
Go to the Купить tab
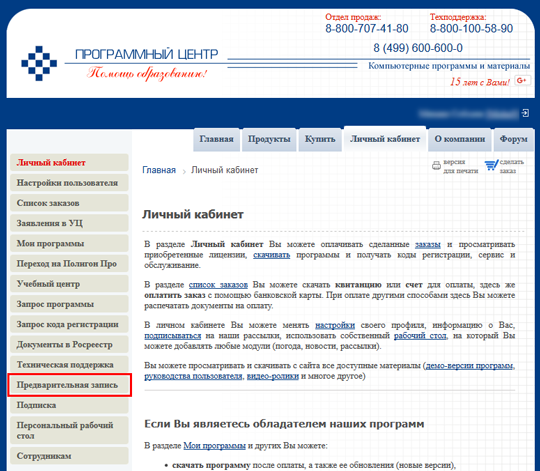(x=320, y=139)
